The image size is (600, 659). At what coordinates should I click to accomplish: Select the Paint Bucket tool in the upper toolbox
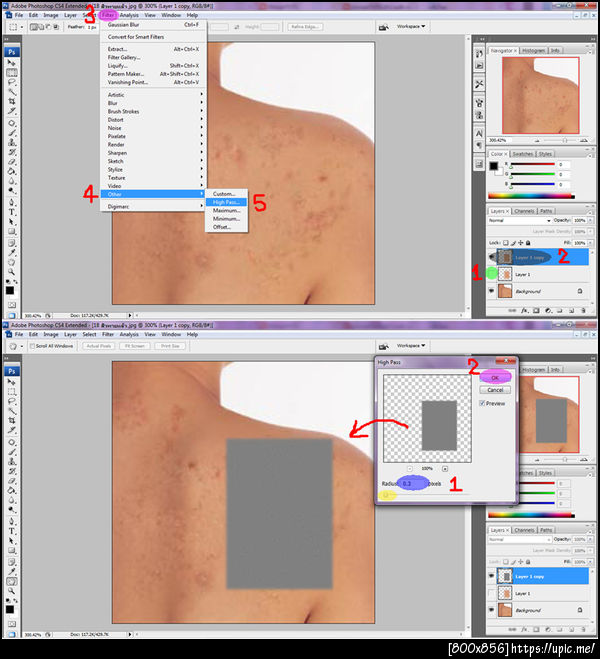pyautogui.click(x=11, y=172)
